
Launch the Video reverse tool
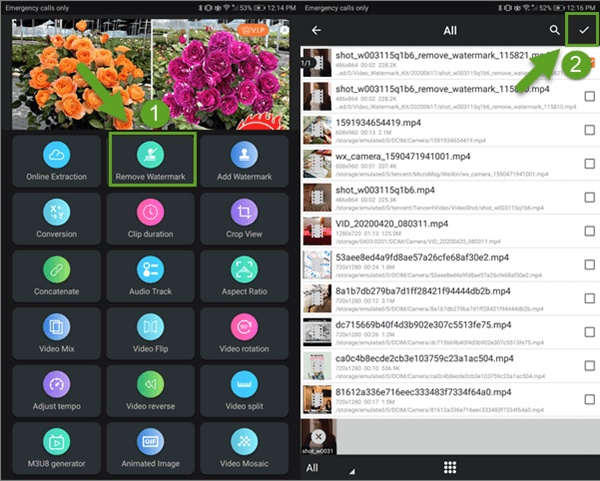coord(151,391)
